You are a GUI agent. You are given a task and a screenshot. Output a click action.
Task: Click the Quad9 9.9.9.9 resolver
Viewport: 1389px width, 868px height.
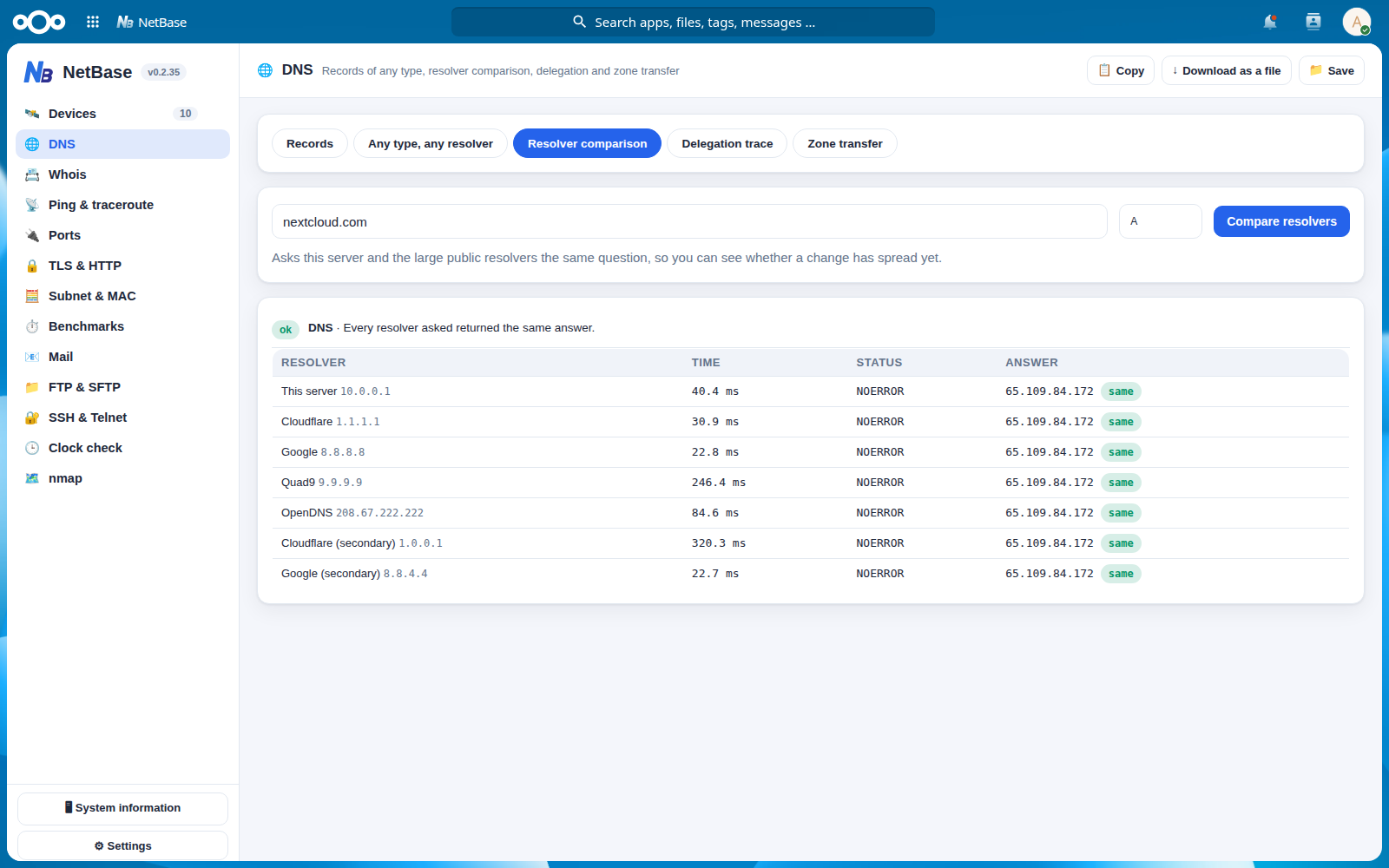322,483
